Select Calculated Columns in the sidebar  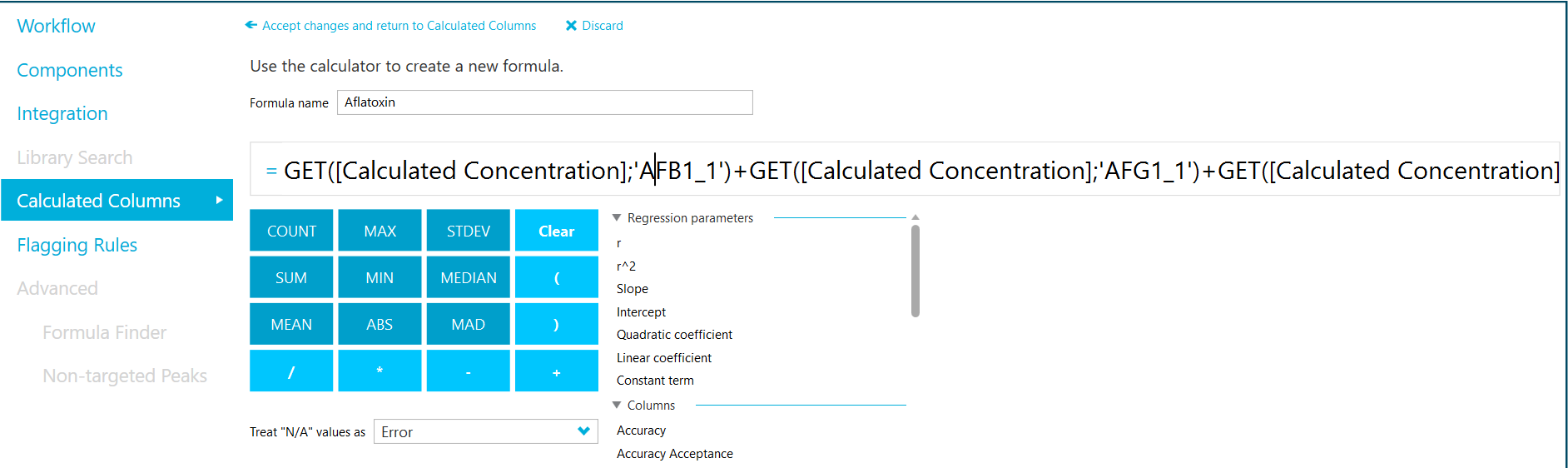click(117, 200)
